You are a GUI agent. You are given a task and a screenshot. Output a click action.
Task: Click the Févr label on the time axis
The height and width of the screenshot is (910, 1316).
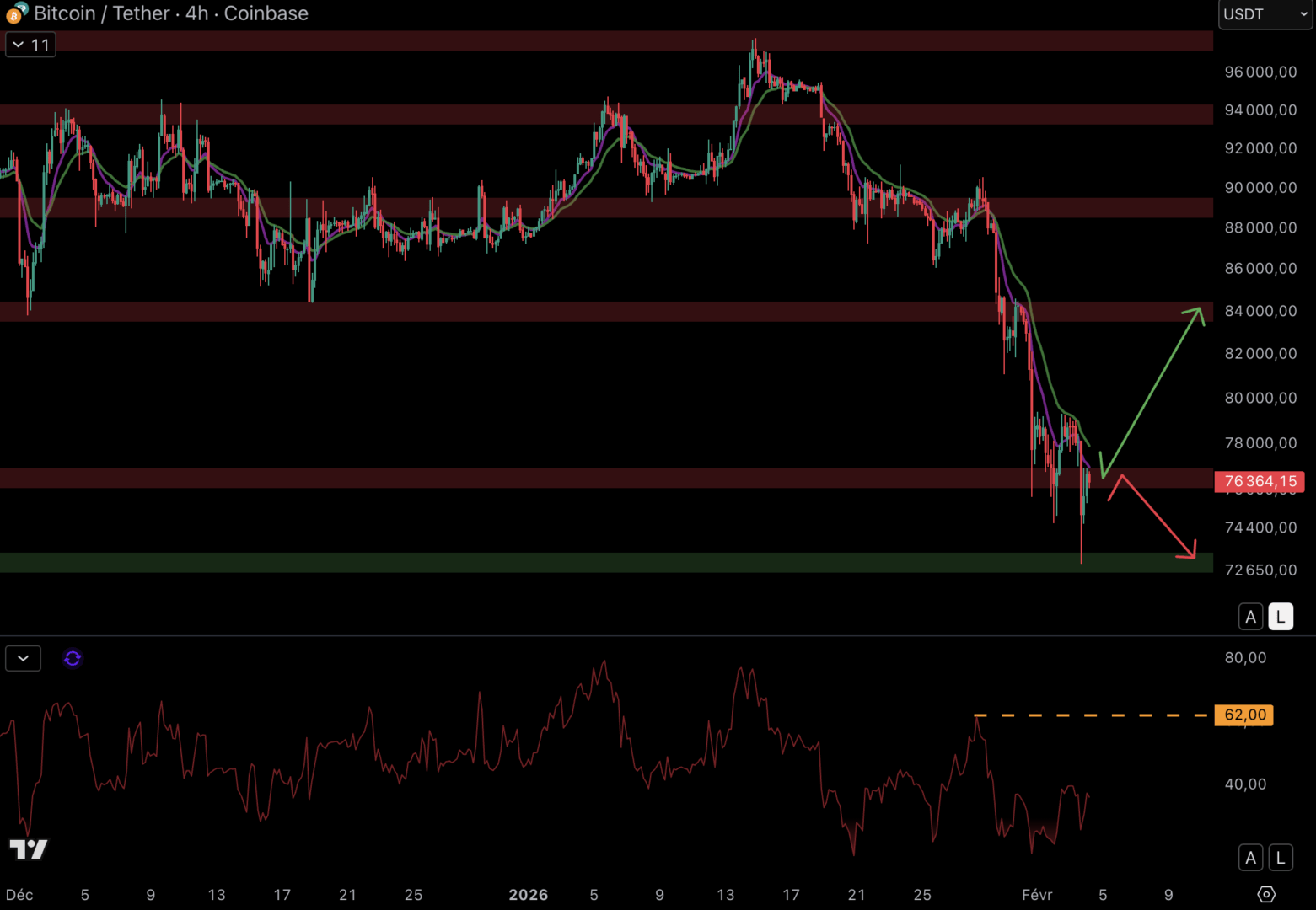click(x=1037, y=895)
